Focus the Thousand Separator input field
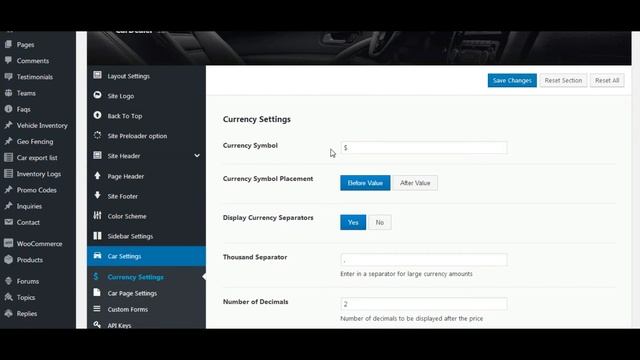640x360 pixels. pos(424,260)
